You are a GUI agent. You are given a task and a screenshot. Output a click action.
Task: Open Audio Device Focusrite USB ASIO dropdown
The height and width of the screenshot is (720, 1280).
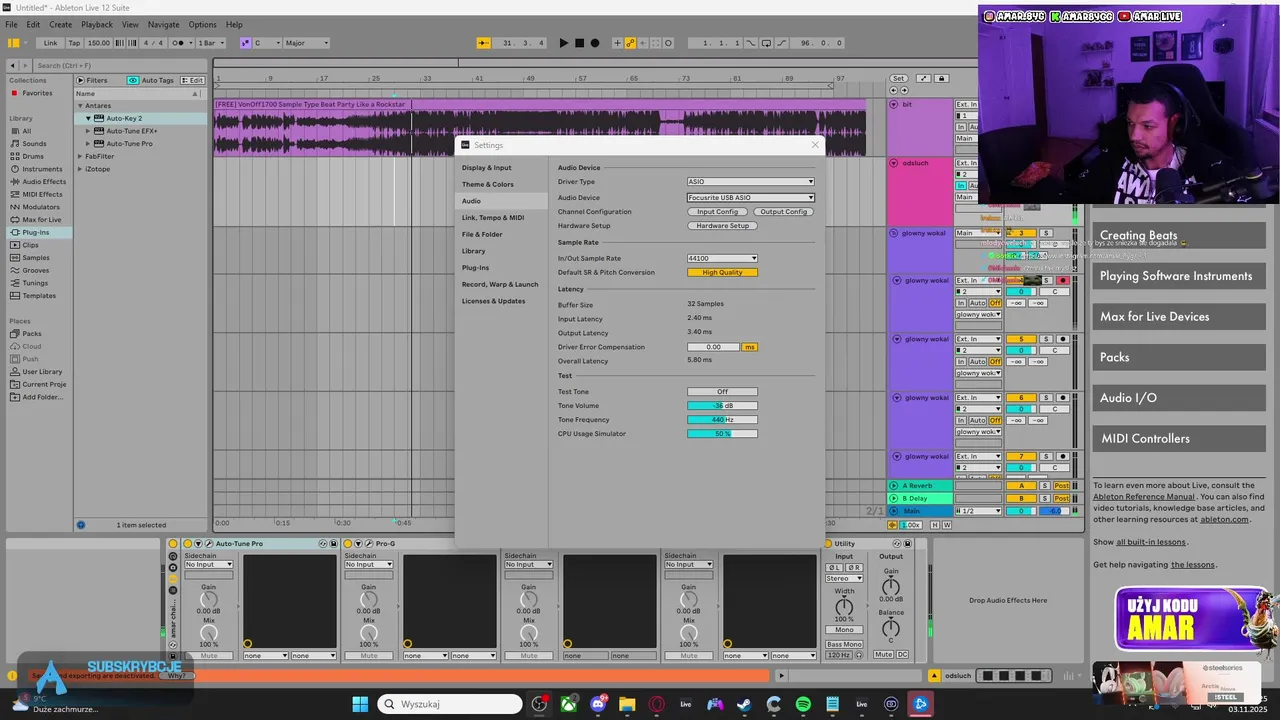coord(750,197)
